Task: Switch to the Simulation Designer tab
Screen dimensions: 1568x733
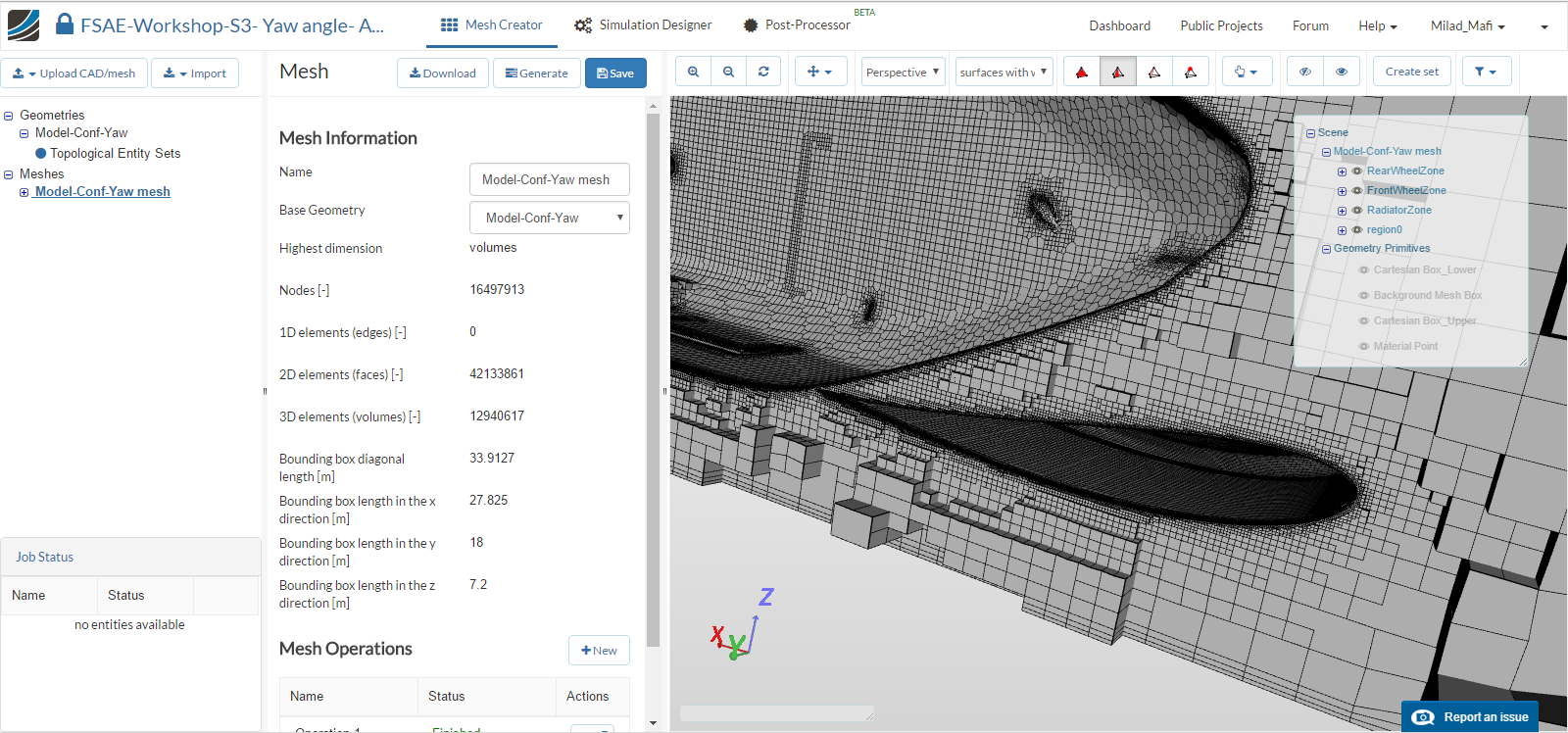Action: coord(643,25)
